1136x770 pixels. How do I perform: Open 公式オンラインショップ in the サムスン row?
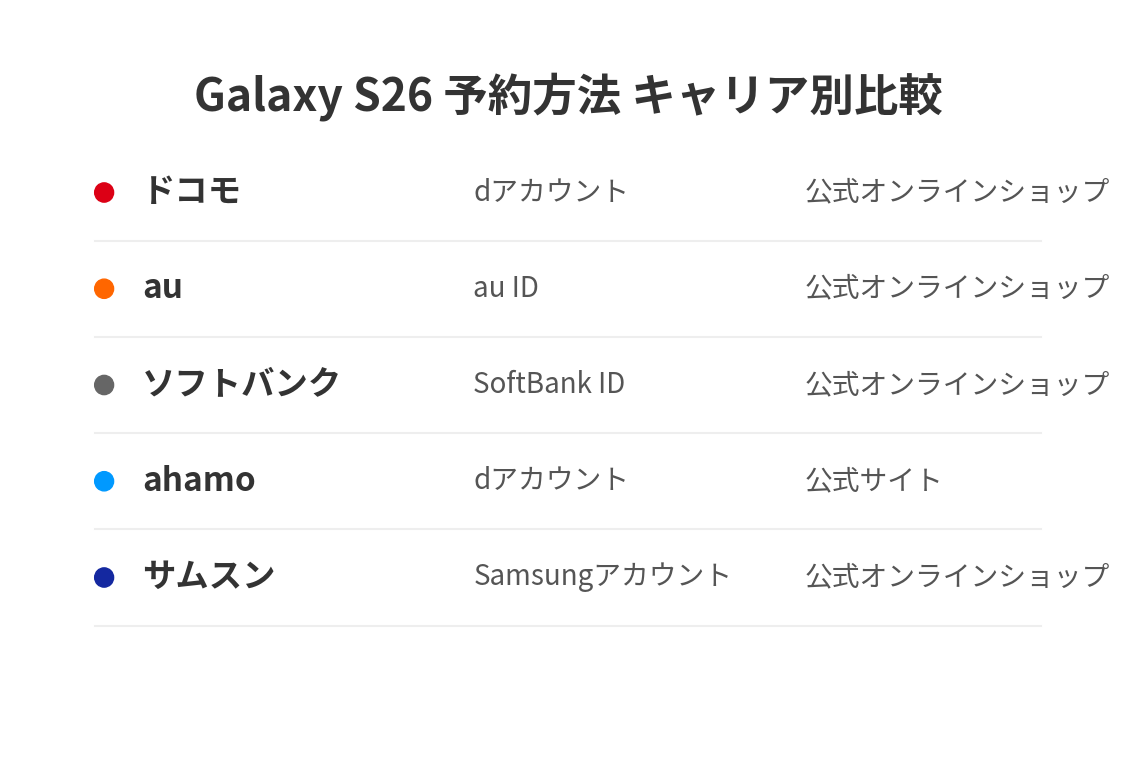click(957, 575)
